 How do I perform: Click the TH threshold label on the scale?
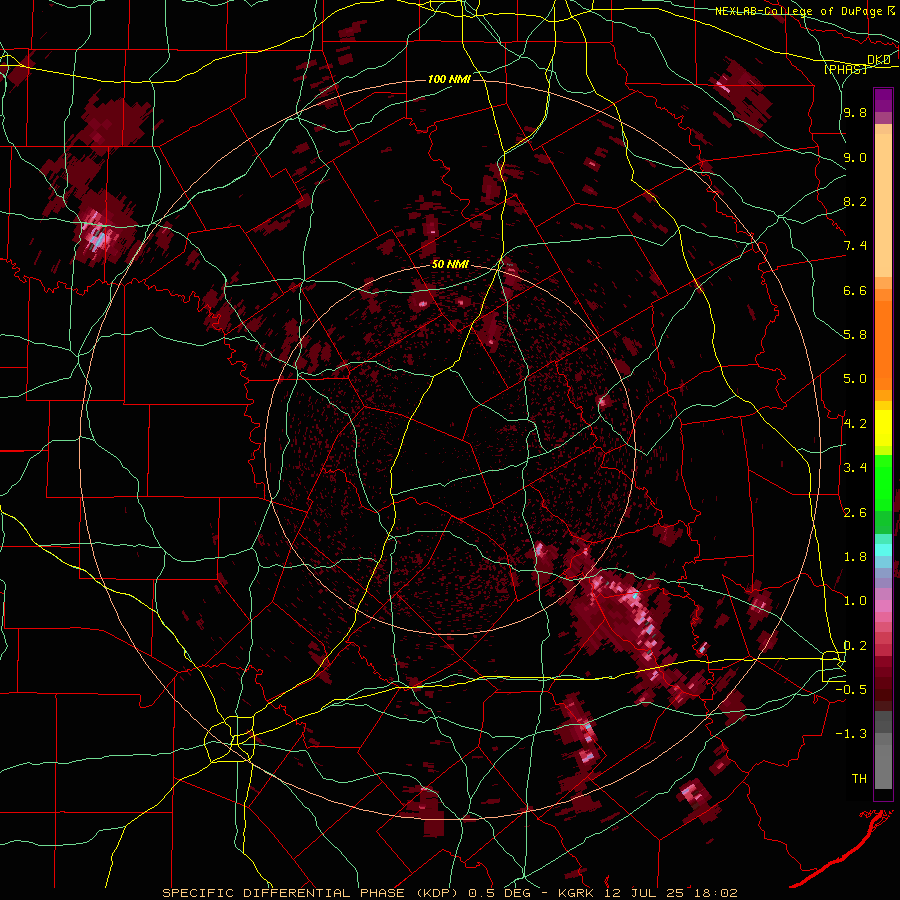point(859,779)
